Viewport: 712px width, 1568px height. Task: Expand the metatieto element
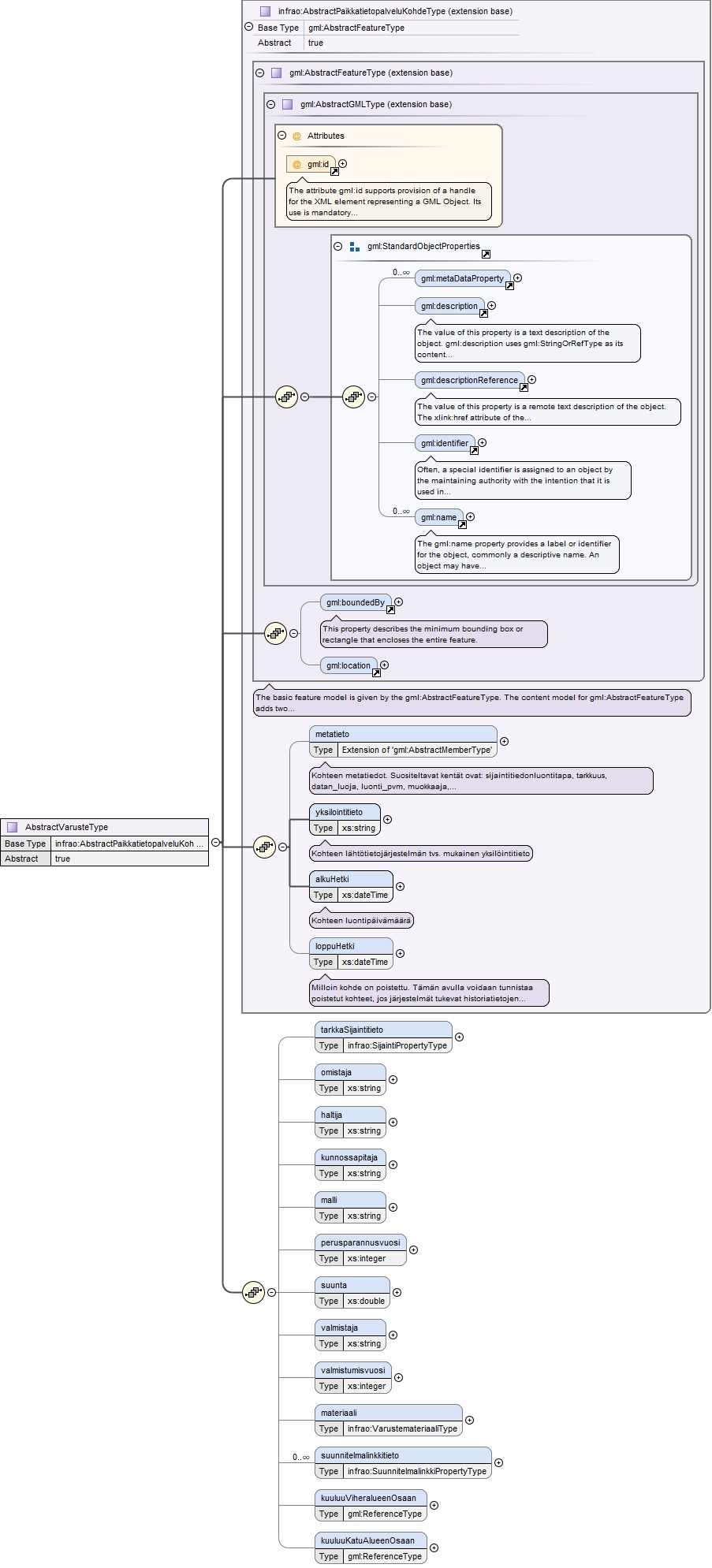(x=504, y=741)
